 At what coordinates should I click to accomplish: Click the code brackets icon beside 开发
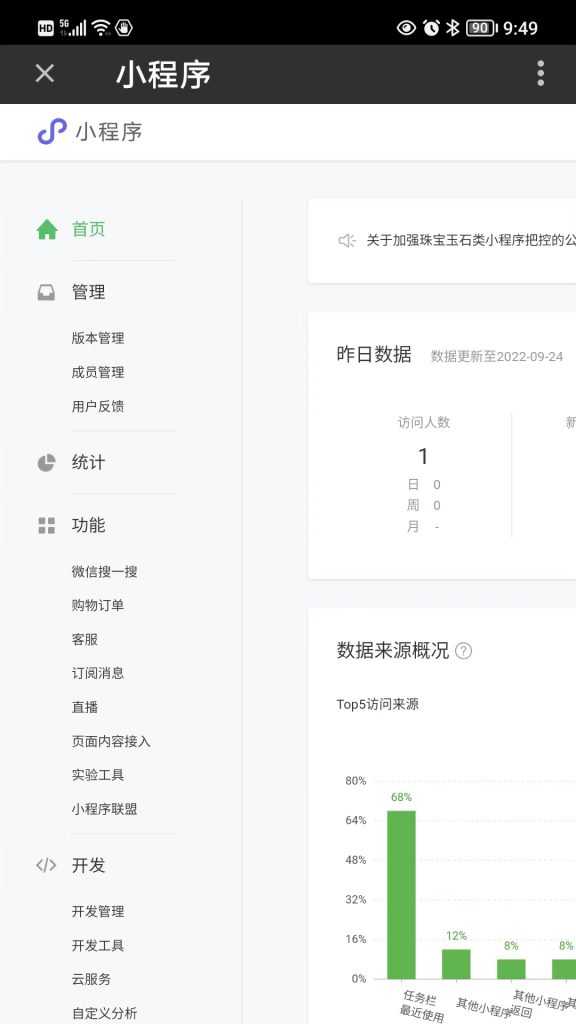click(46, 865)
